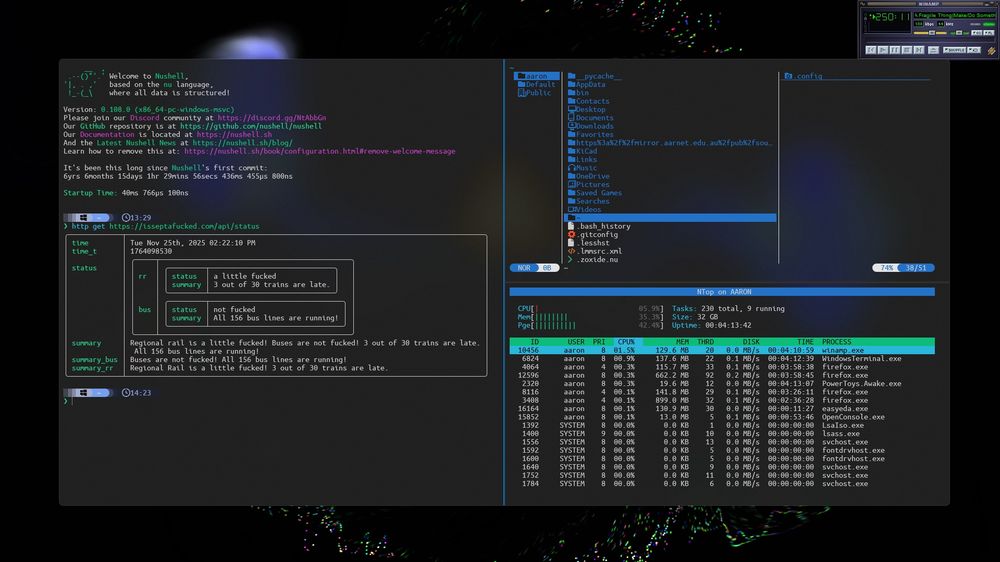Click the Desktop monitor icon
The height and width of the screenshot is (562, 1000).
[571, 109]
